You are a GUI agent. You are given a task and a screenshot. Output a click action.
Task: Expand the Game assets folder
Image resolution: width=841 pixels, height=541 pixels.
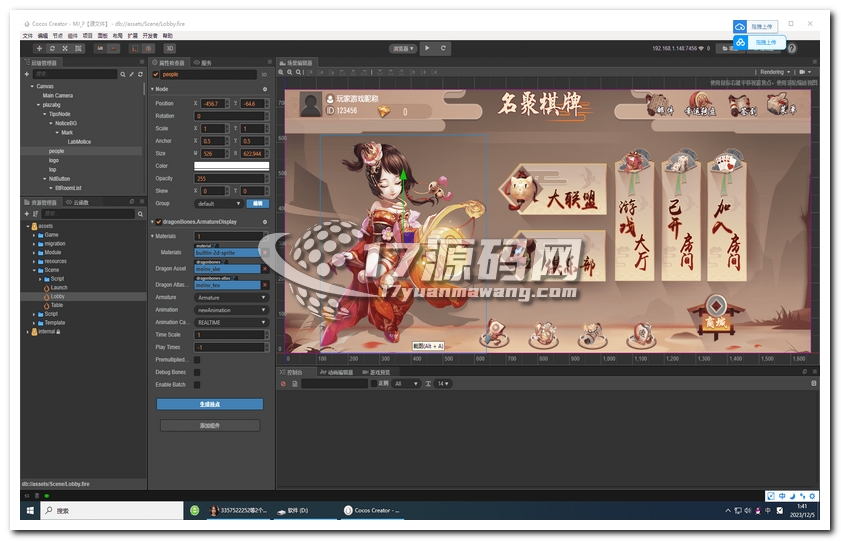click(x=34, y=235)
